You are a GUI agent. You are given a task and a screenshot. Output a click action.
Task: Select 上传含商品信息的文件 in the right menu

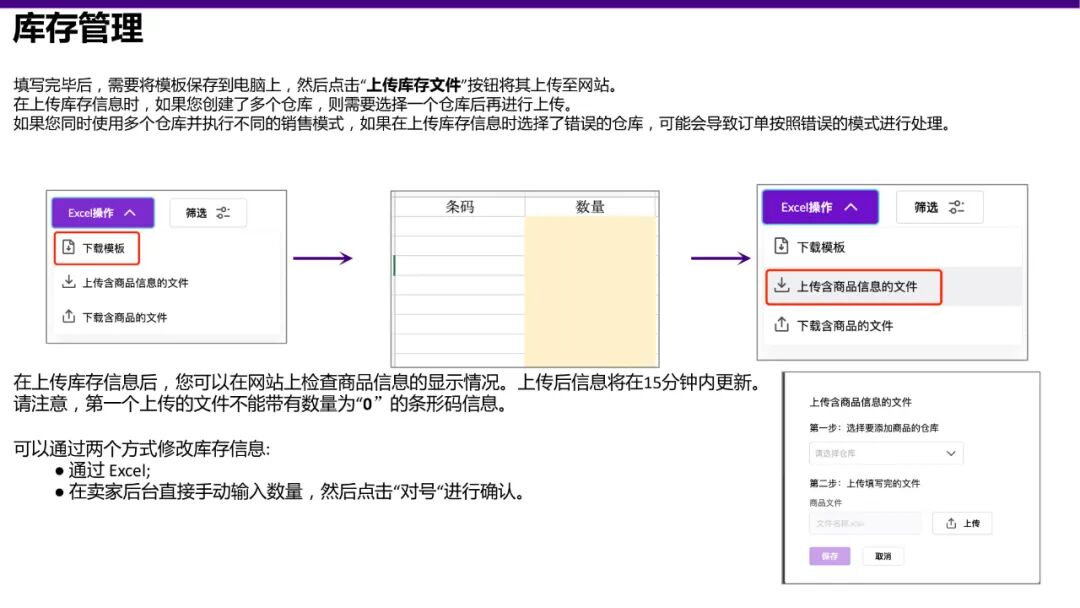click(x=858, y=287)
